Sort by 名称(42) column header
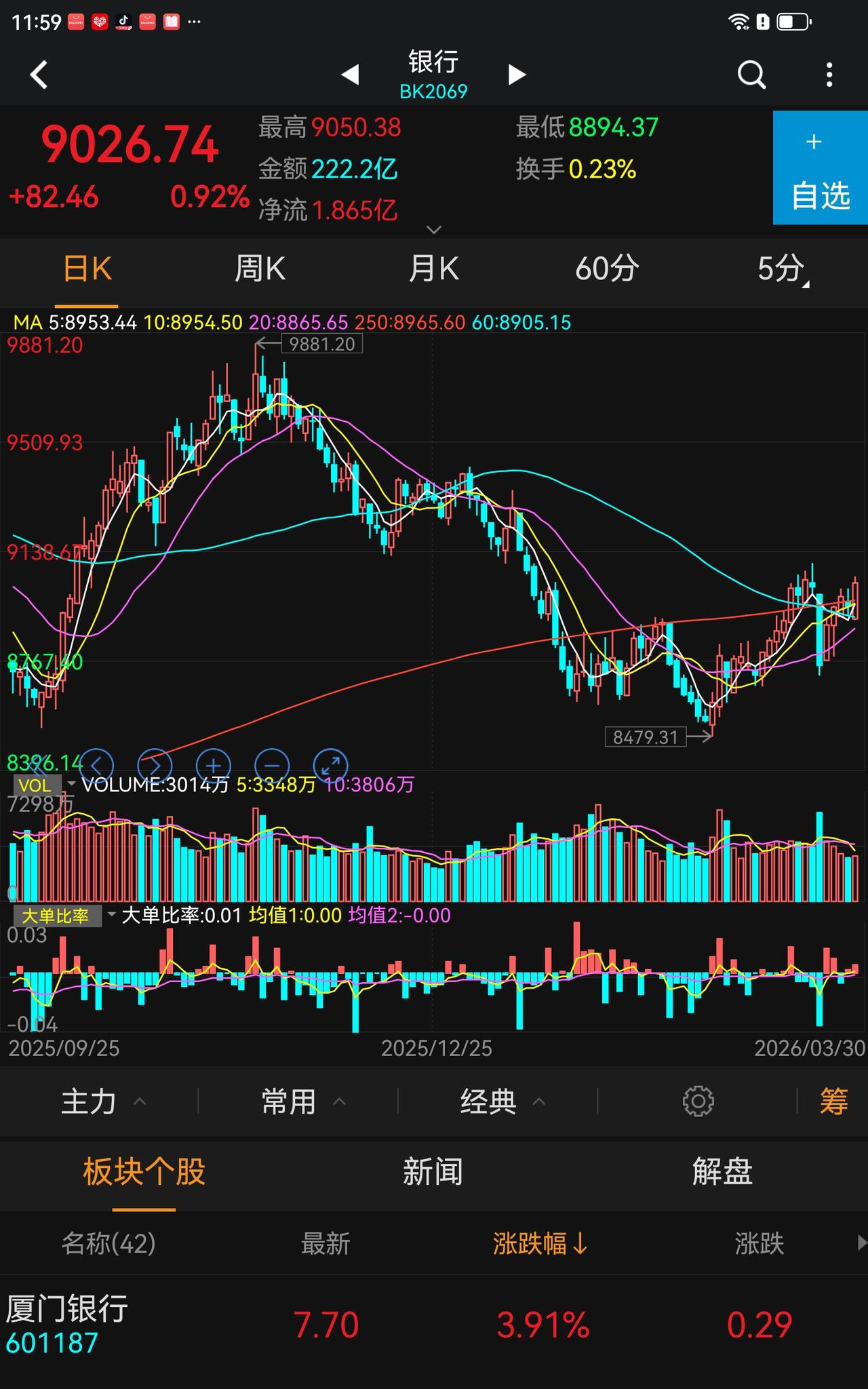Viewport: 868px width, 1389px height. click(x=108, y=1244)
